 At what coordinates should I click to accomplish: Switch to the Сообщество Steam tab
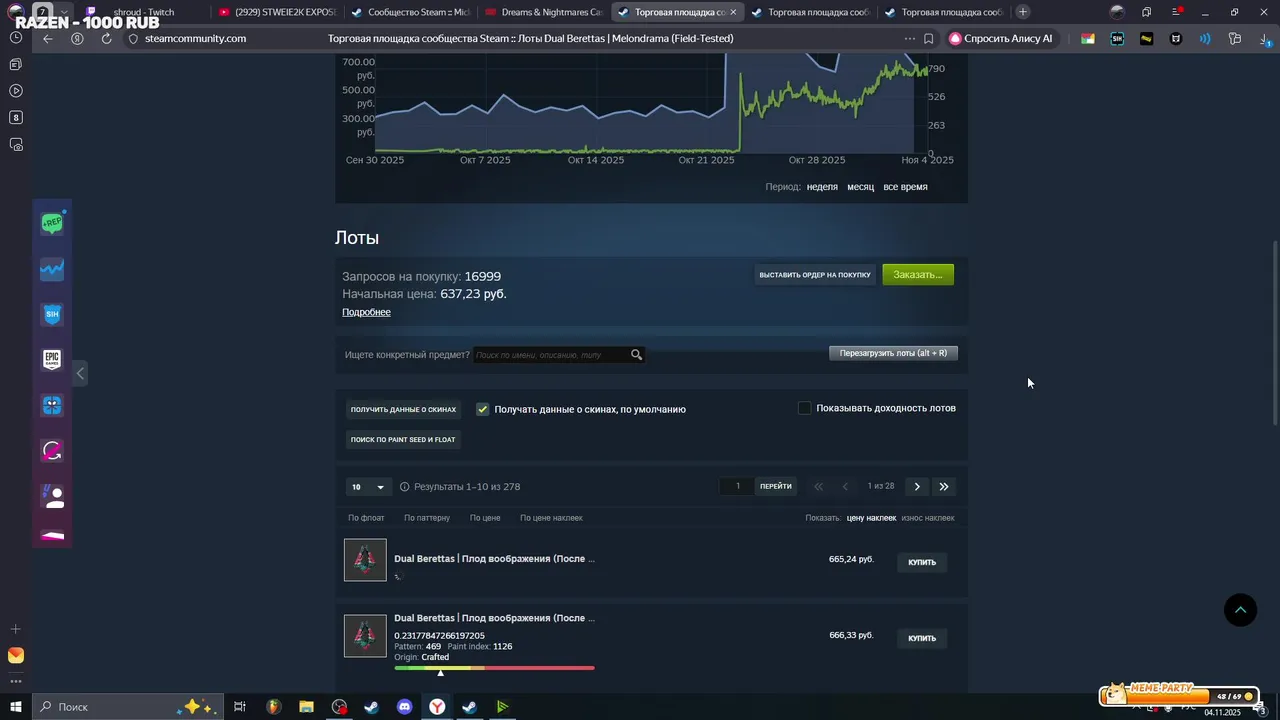tap(411, 12)
